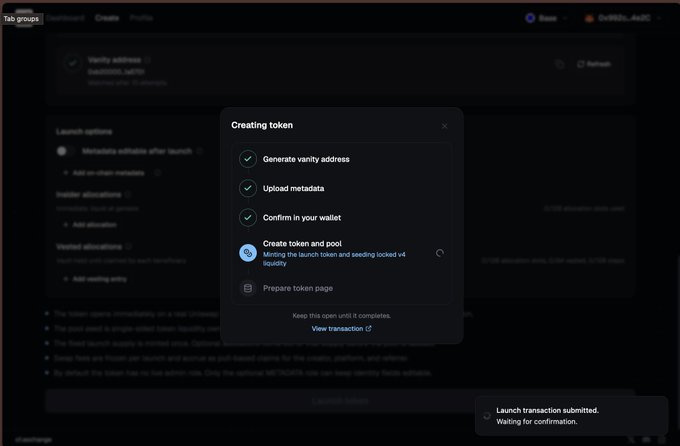Click the info icon beside Vested allocations
Screen dimensions: 680x446
129,246
